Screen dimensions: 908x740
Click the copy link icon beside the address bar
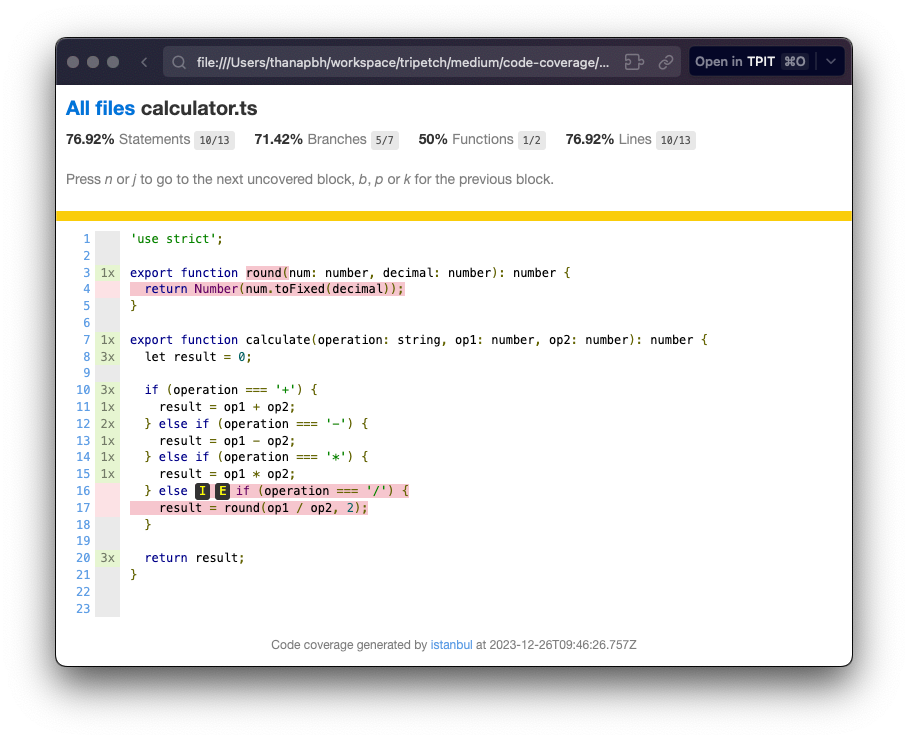pyautogui.click(x=666, y=61)
